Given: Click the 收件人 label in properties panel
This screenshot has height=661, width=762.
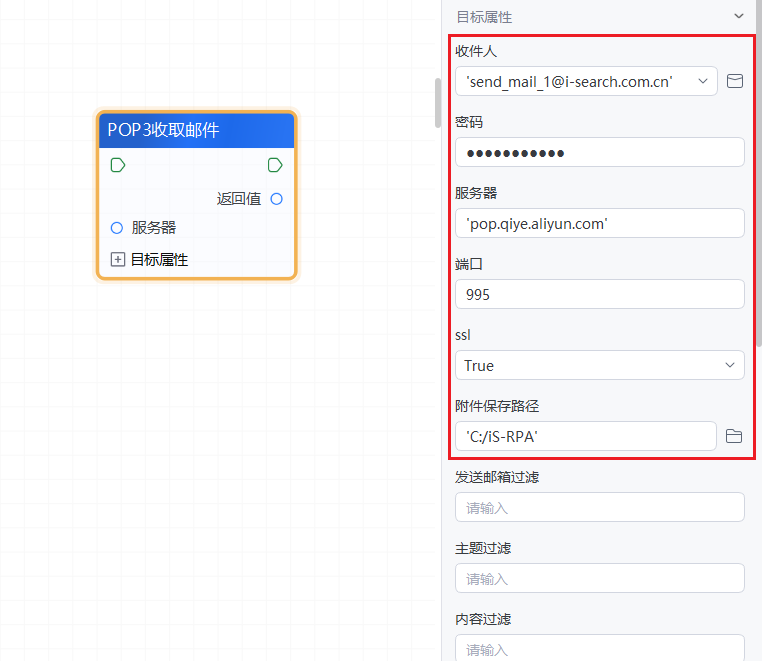Looking at the screenshot, I should [476, 51].
